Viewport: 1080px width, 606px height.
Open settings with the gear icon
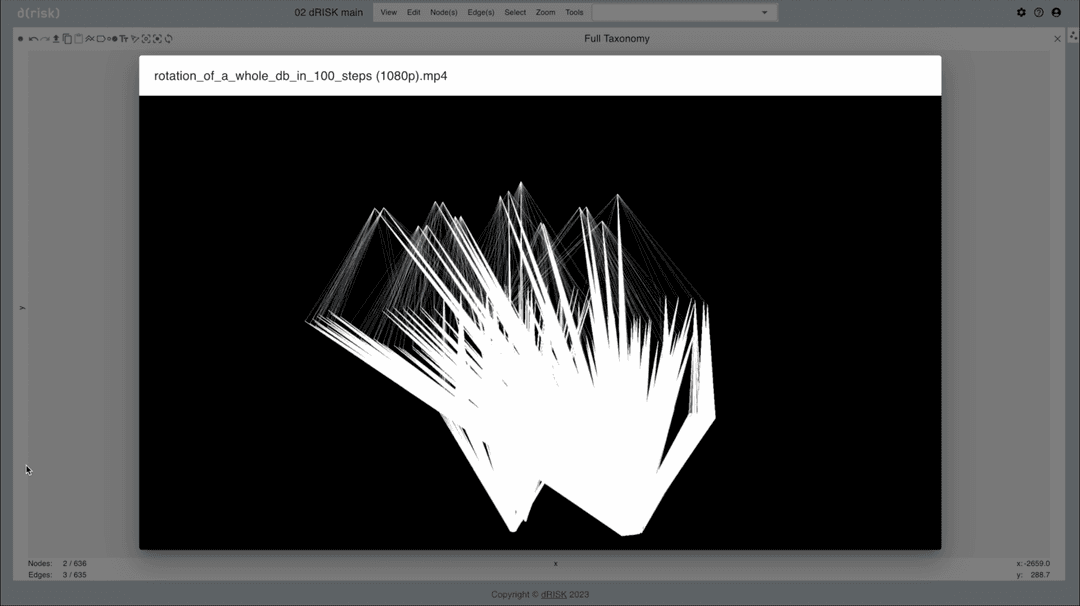tap(1021, 13)
